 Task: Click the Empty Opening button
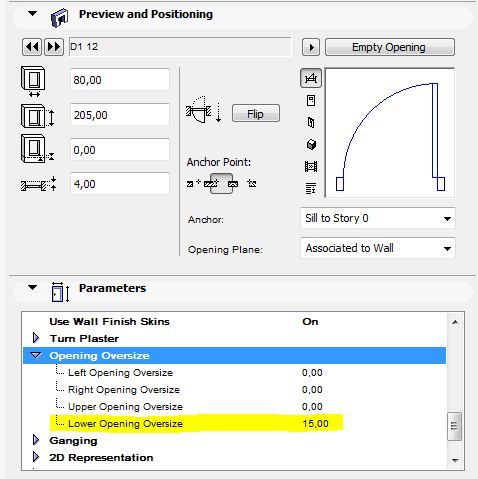pos(389,47)
